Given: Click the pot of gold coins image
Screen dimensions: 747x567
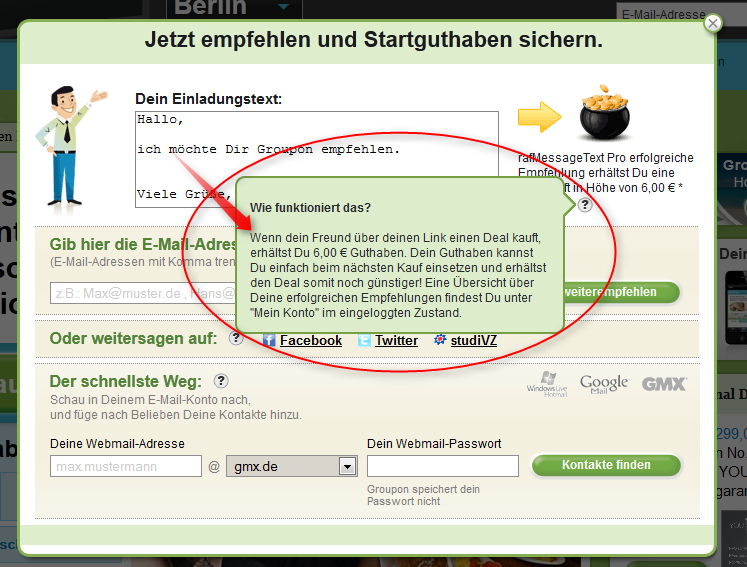Looking at the screenshot, I should 604,113.
